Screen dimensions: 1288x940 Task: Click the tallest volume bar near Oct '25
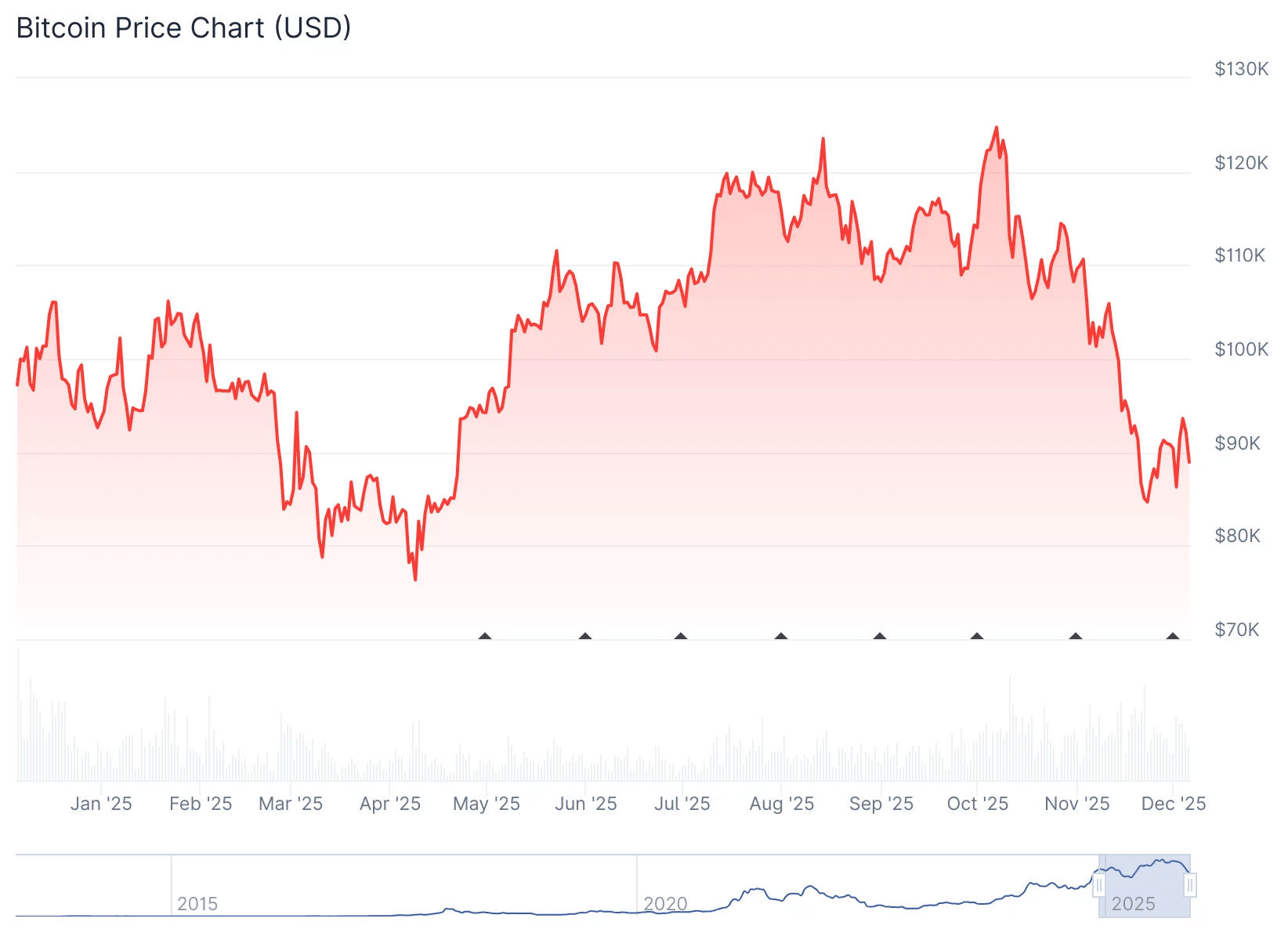pos(1010,728)
